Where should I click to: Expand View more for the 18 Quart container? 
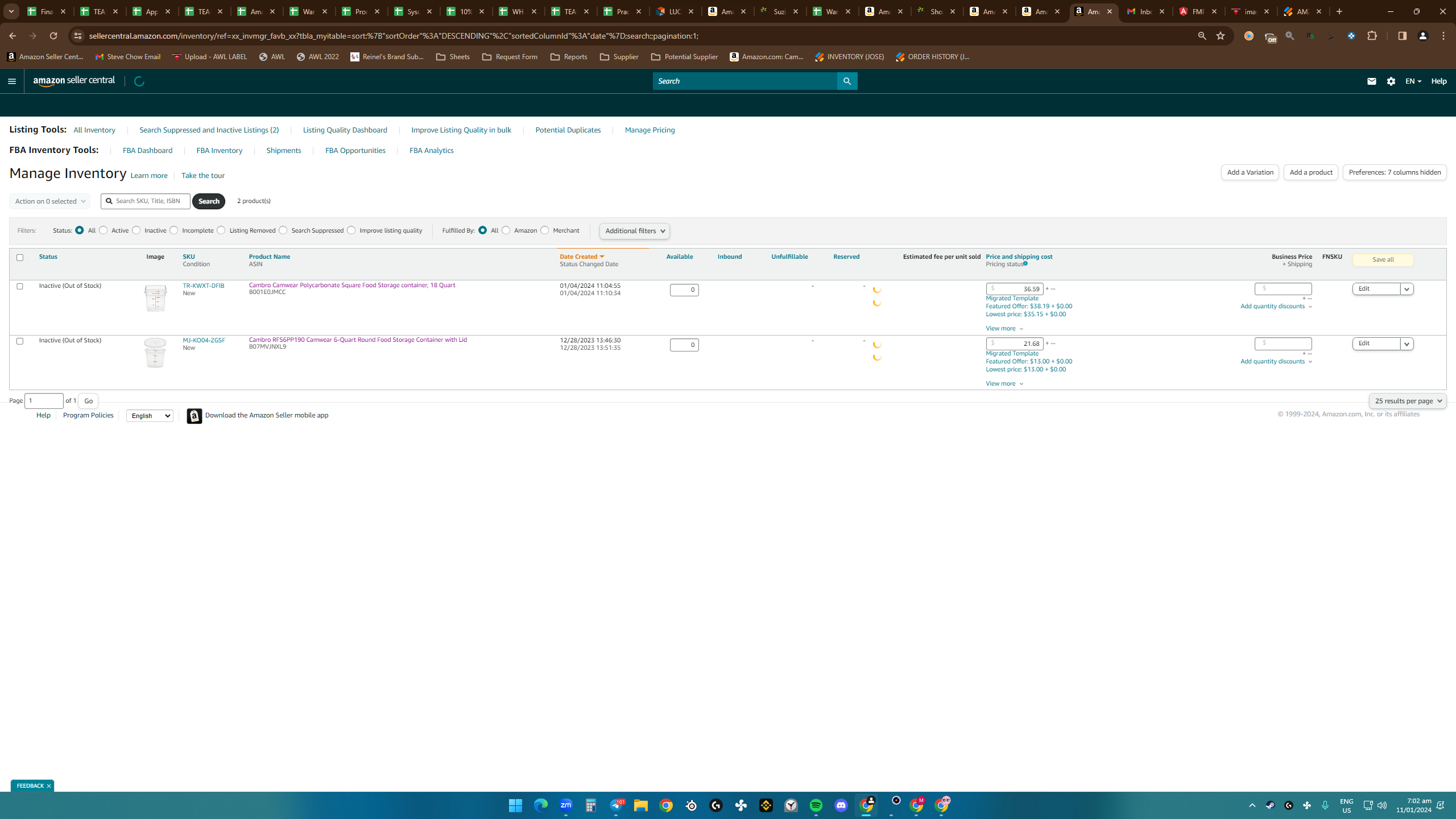coord(1004,329)
